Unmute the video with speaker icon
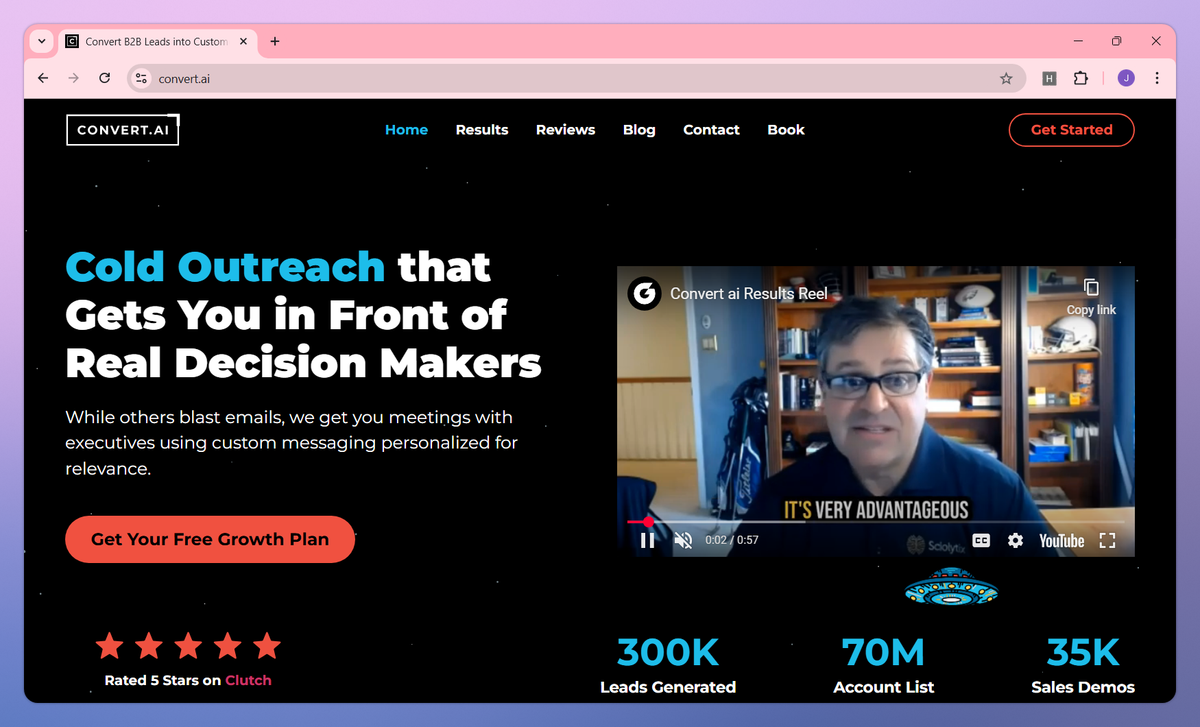The width and height of the screenshot is (1200, 727). 684,540
